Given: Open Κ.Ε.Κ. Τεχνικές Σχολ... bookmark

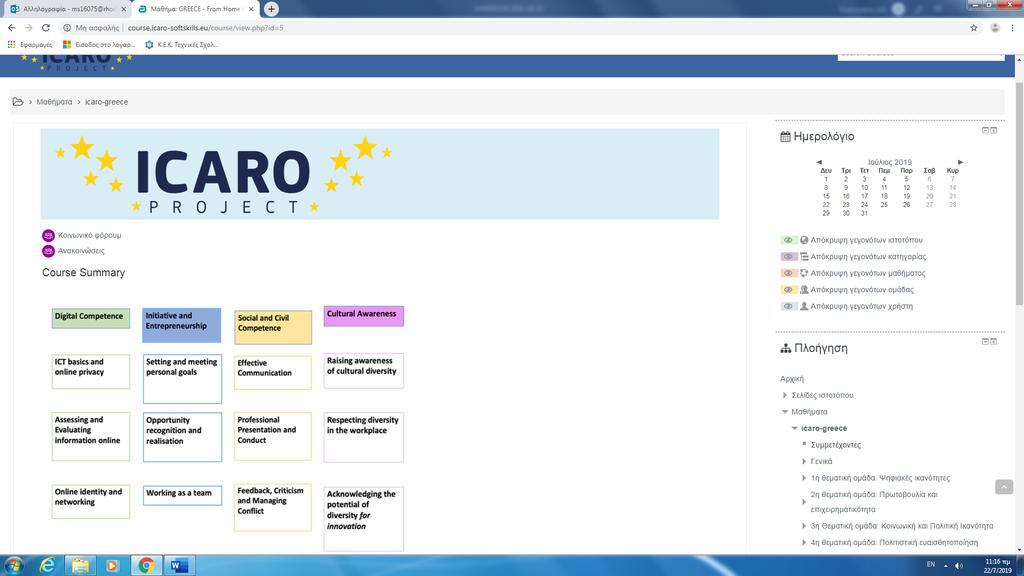Looking at the screenshot, I should coord(182,44).
